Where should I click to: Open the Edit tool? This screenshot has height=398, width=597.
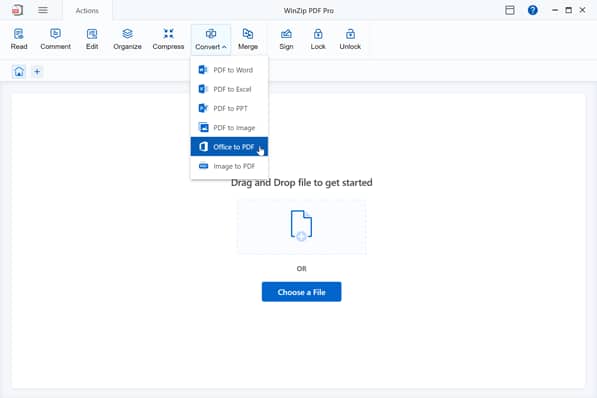coord(92,39)
